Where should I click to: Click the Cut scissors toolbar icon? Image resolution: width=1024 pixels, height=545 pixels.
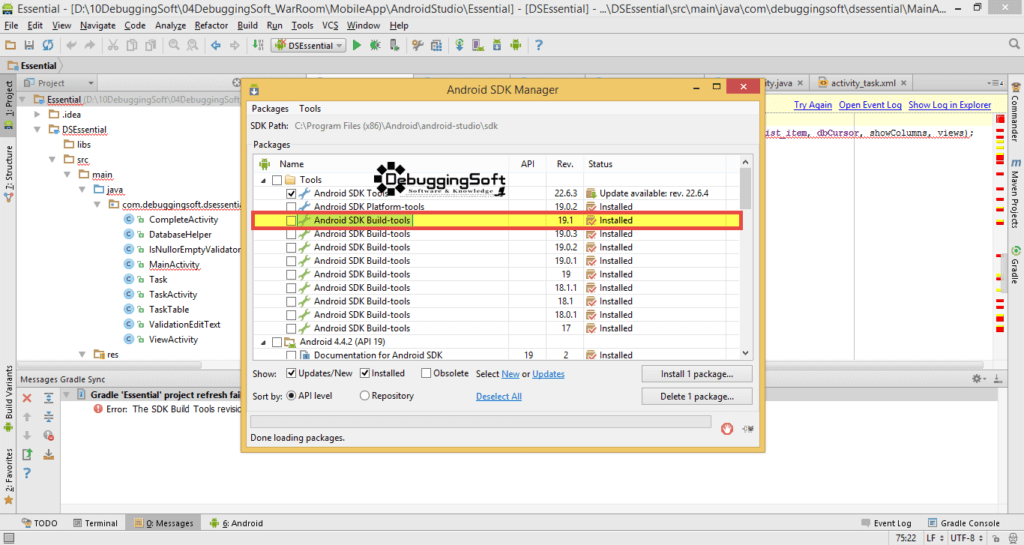(x=113, y=45)
